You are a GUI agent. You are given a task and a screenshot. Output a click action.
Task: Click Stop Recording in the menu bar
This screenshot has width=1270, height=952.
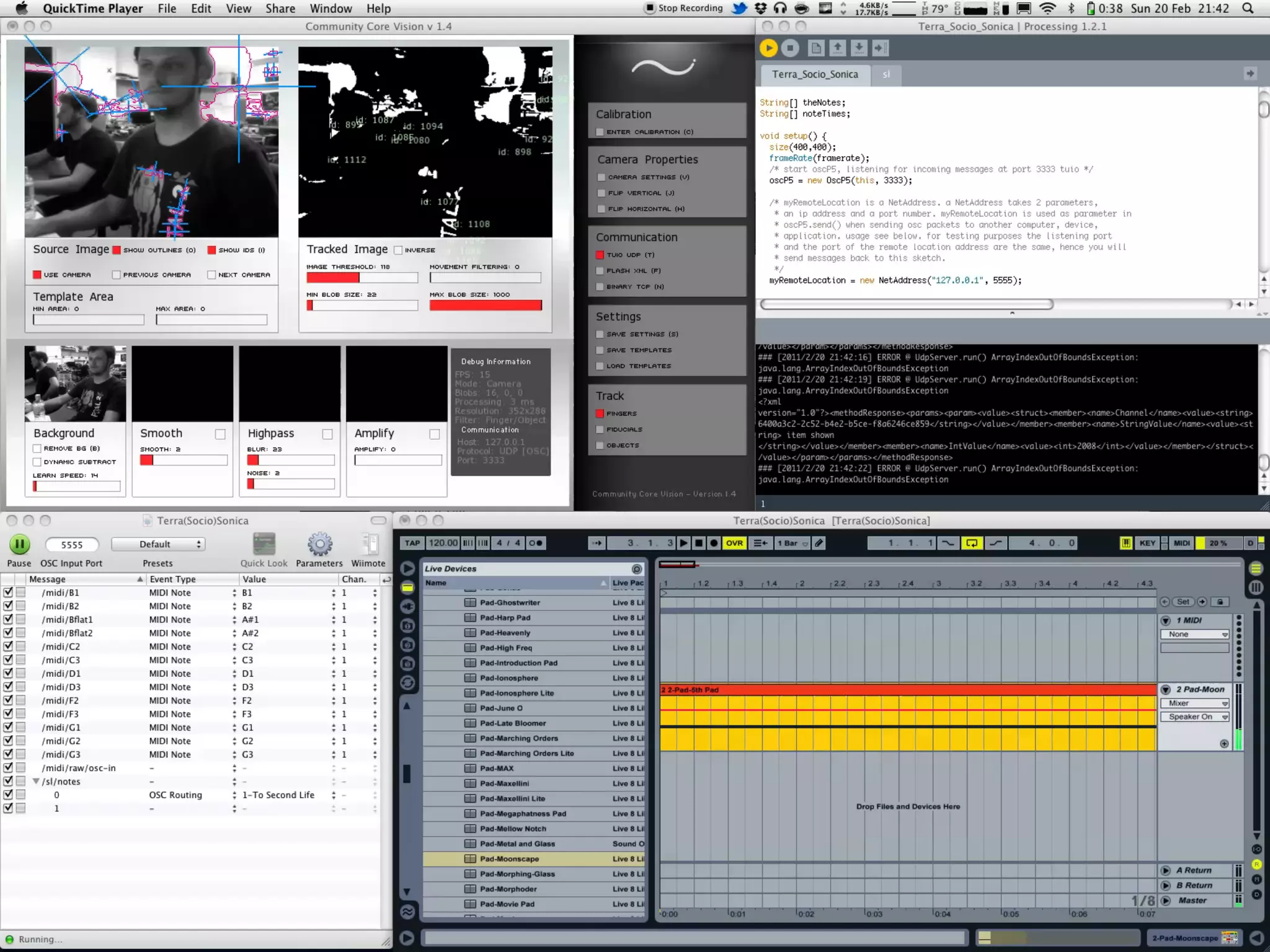tap(684, 8)
